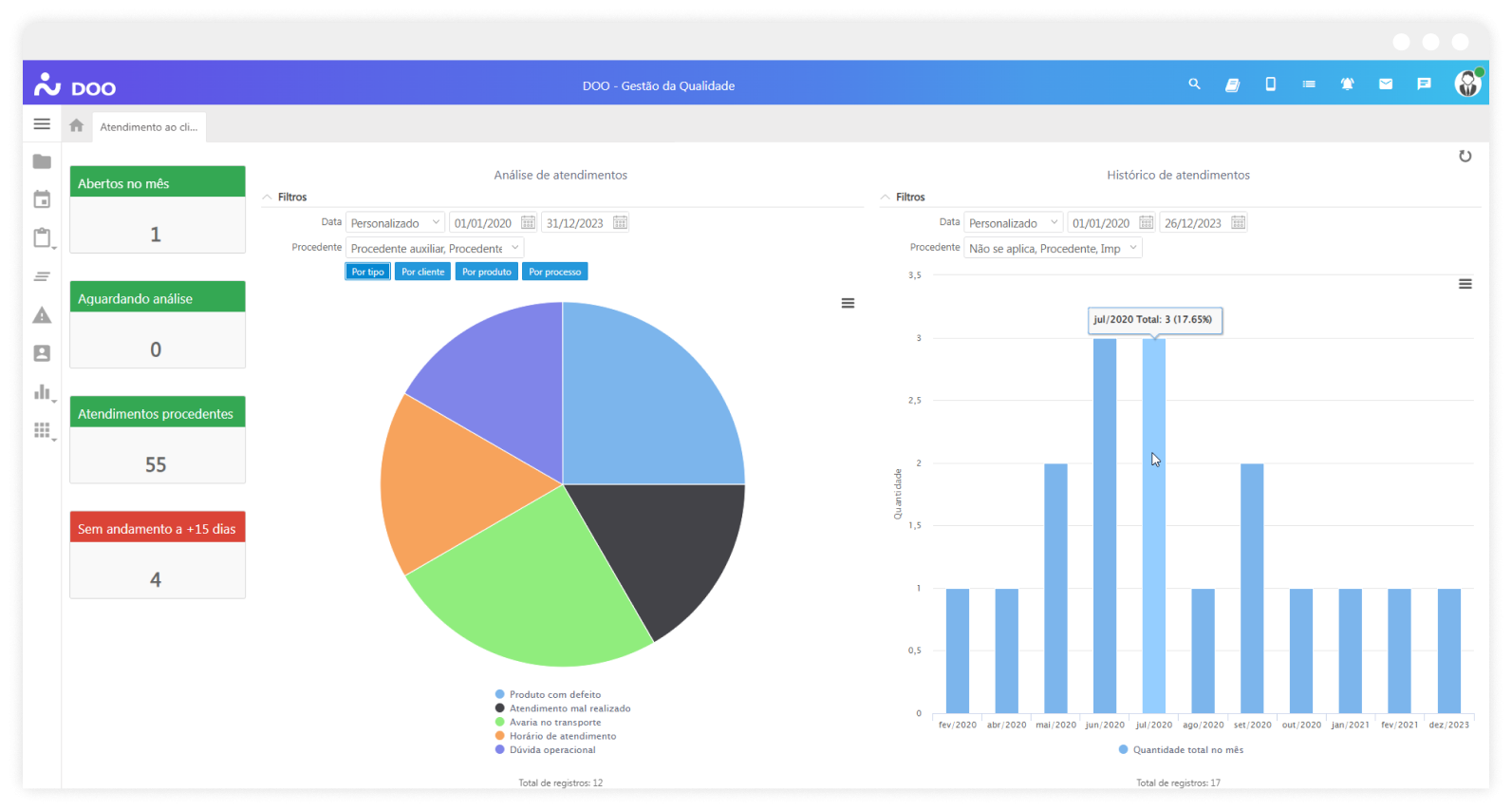Open calendar picker for 26/12/2023 date

coord(1238,222)
